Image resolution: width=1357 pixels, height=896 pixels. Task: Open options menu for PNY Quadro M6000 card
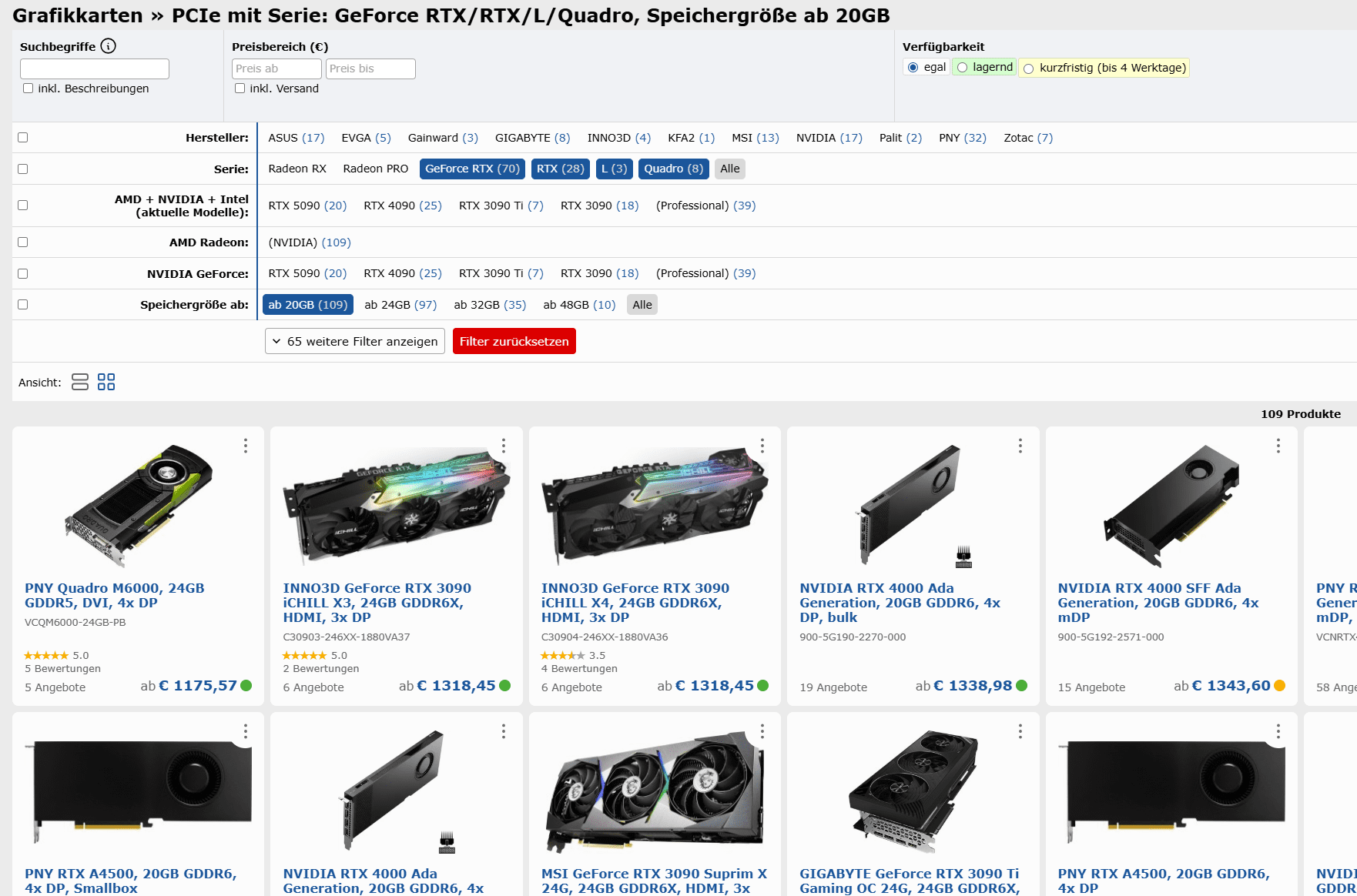(246, 446)
